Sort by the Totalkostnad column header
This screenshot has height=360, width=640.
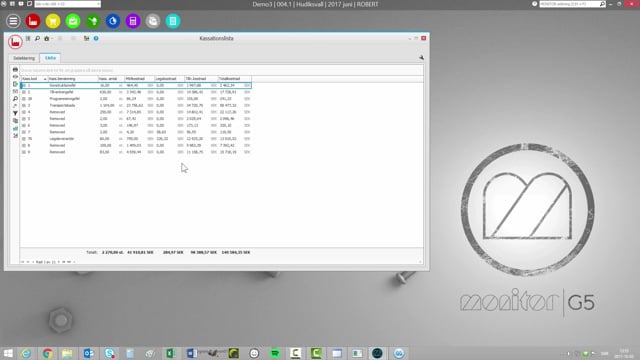(x=235, y=79)
